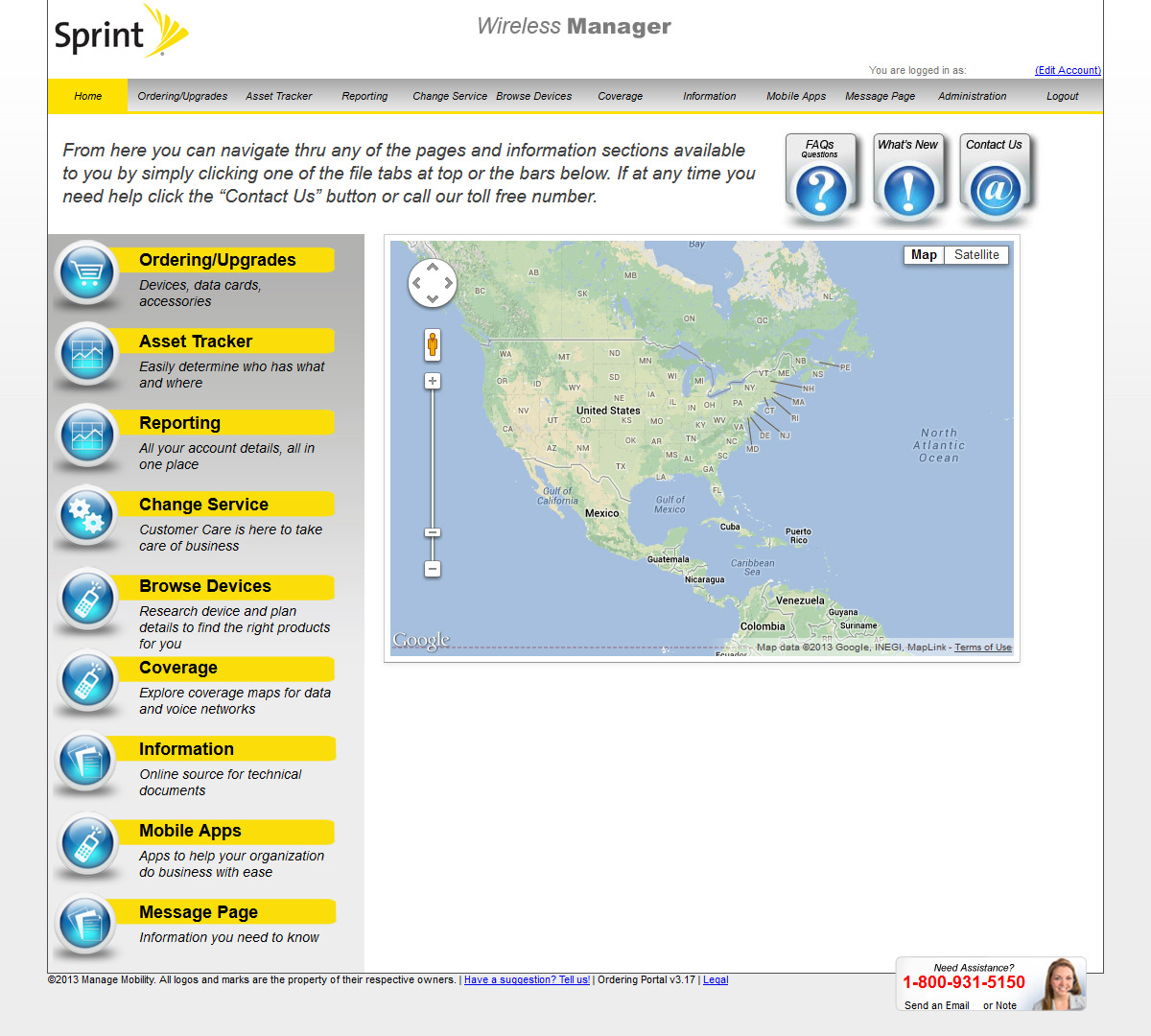Select the Map view toggle

click(924, 255)
